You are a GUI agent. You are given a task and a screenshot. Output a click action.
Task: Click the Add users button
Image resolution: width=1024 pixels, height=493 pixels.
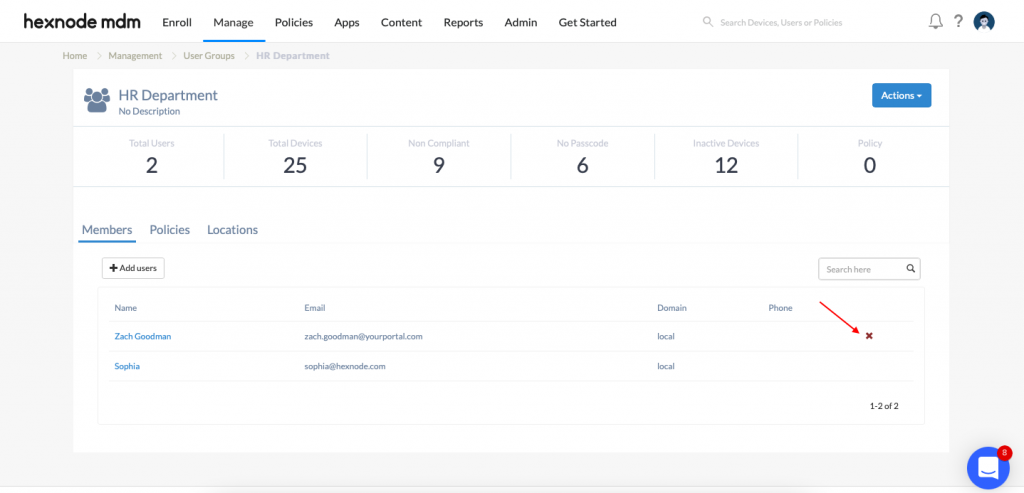pyautogui.click(x=133, y=268)
